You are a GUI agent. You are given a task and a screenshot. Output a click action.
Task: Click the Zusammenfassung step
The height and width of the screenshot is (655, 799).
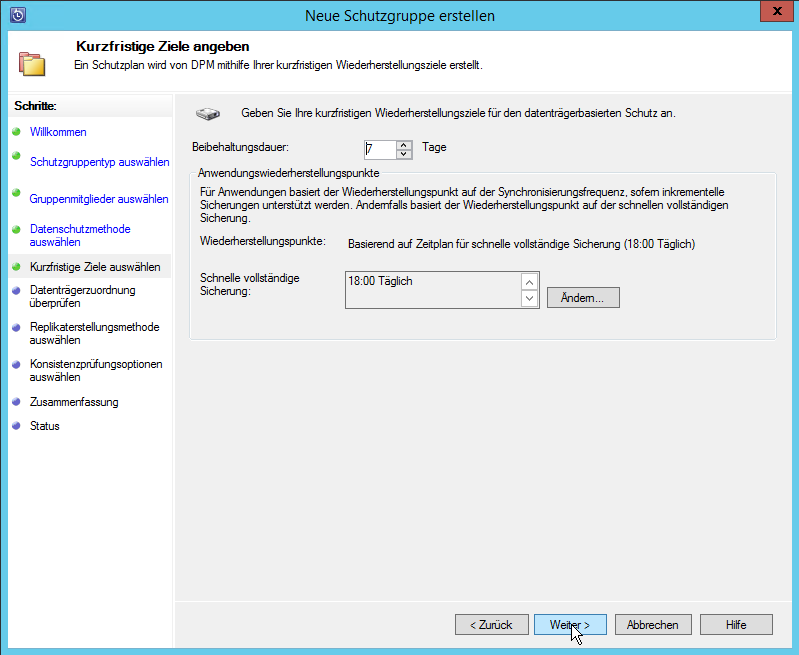pos(74,402)
